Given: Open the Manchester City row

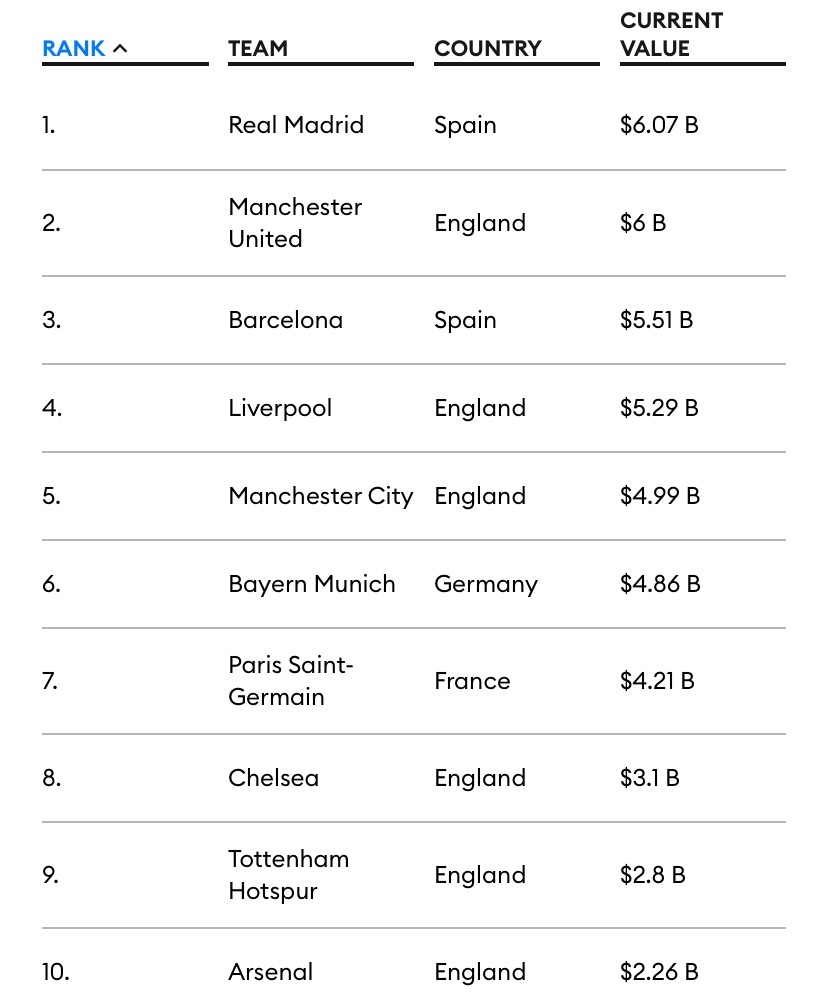Looking at the screenshot, I should click(x=413, y=496).
